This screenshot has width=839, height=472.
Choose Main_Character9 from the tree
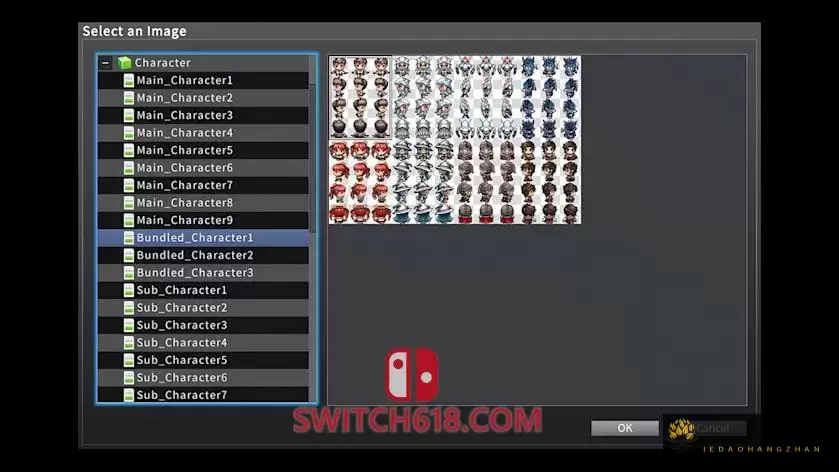[x=184, y=220]
